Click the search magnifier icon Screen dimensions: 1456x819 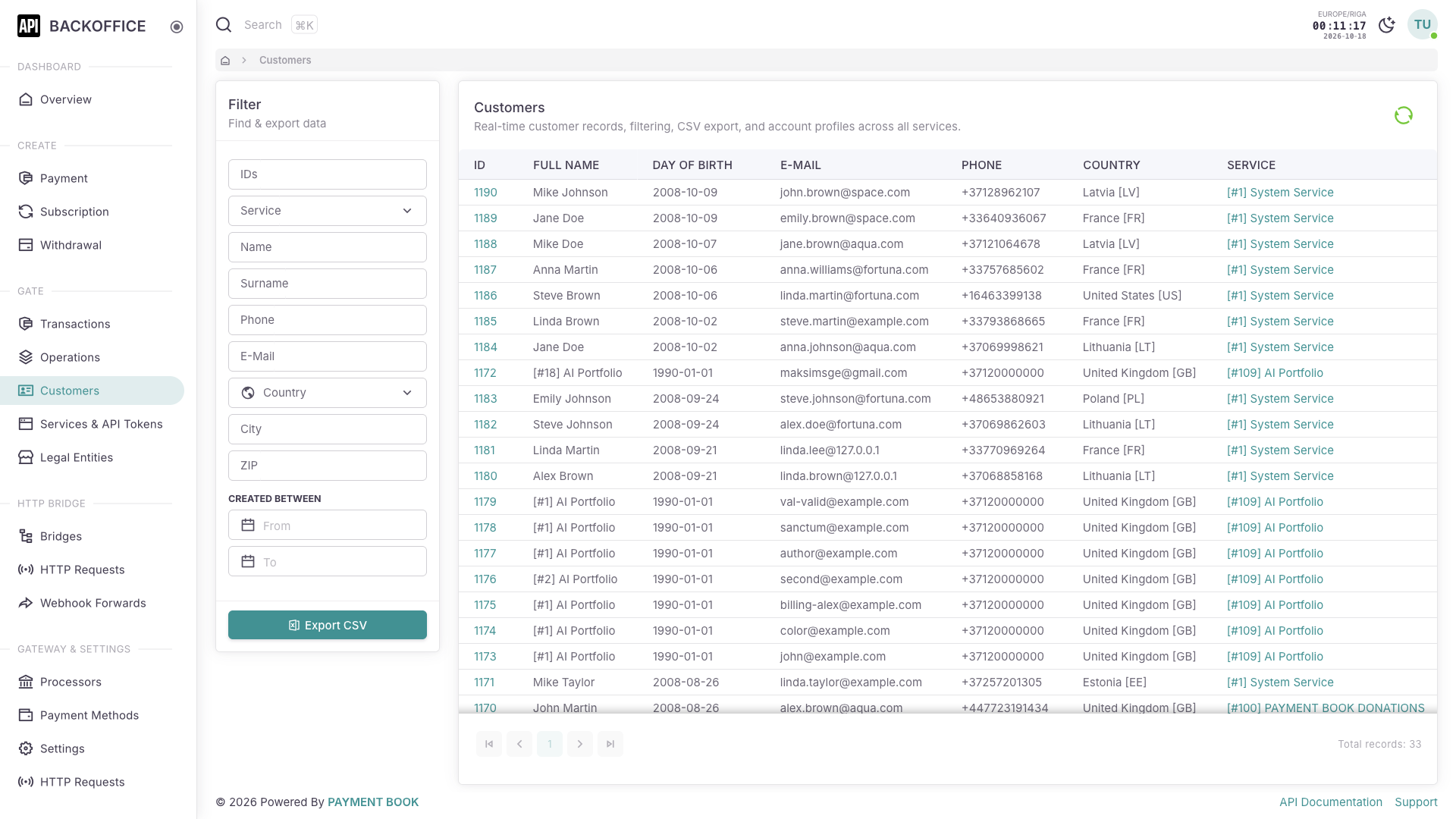point(224,25)
